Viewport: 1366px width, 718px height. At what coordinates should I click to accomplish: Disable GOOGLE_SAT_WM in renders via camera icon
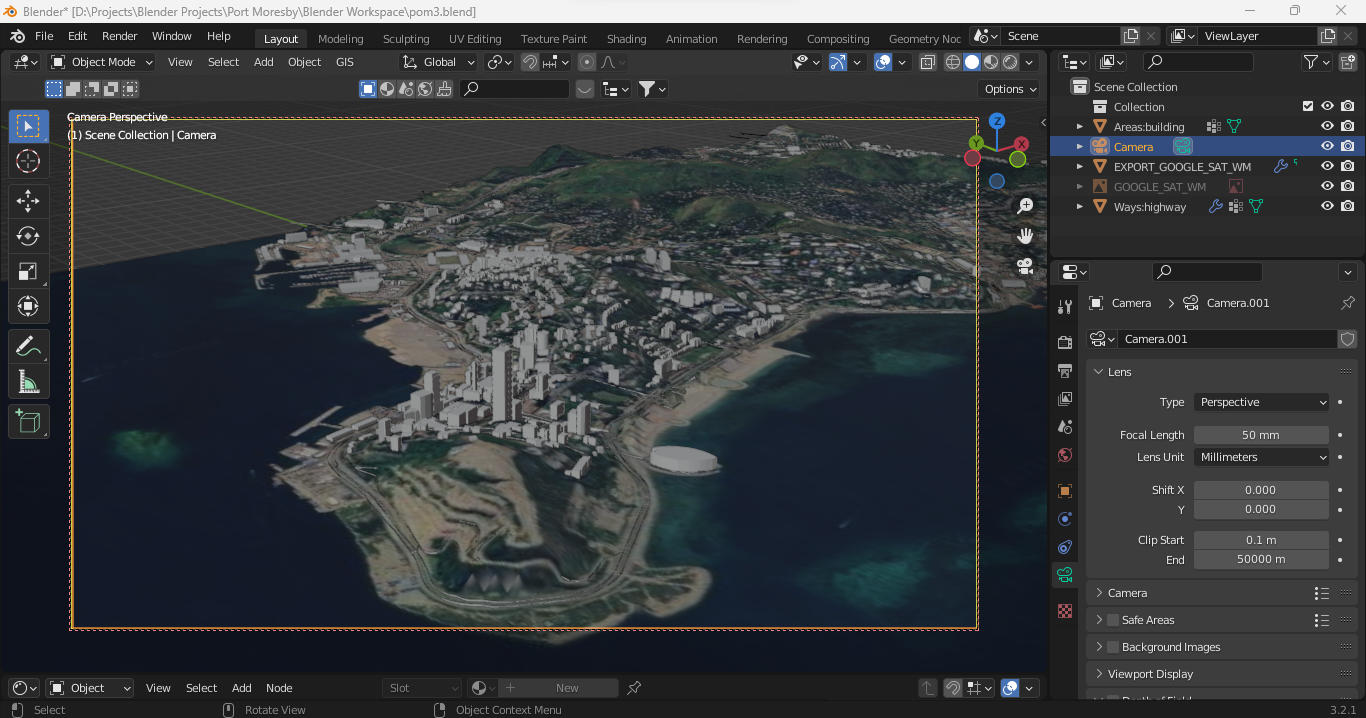pyautogui.click(x=1347, y=187)
